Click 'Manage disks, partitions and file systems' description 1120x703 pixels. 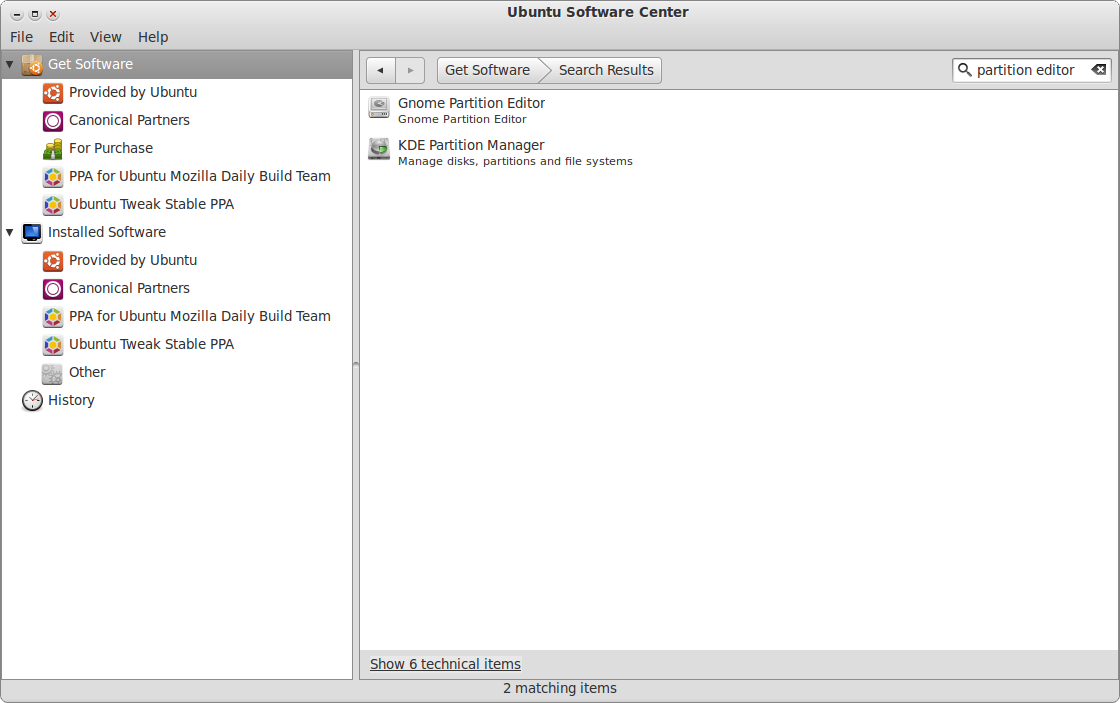tap(515, 161)
